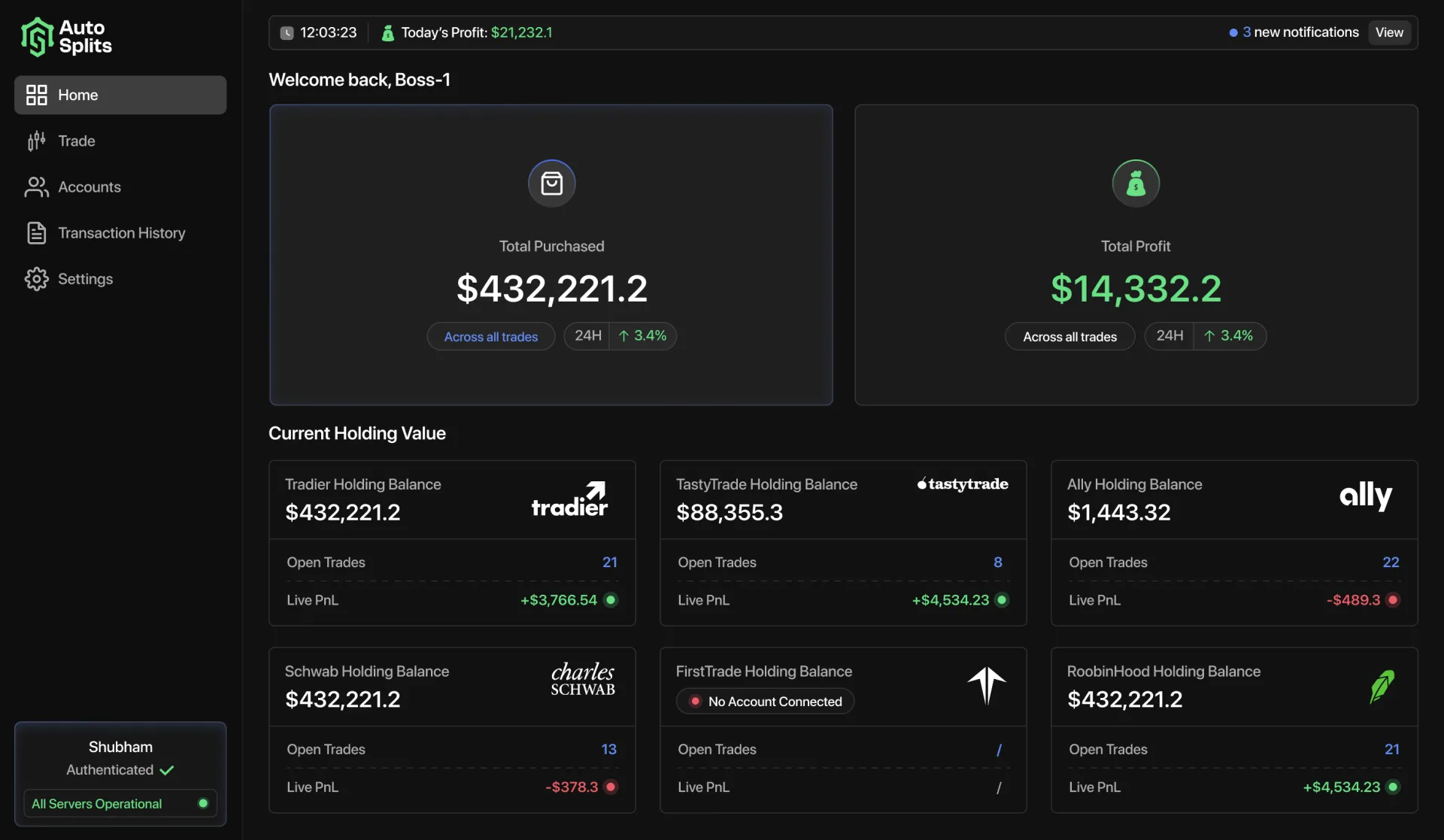Click the ally logo
The width and height of the screenshot is (1444, 840).
click(x=1366, y=496)
